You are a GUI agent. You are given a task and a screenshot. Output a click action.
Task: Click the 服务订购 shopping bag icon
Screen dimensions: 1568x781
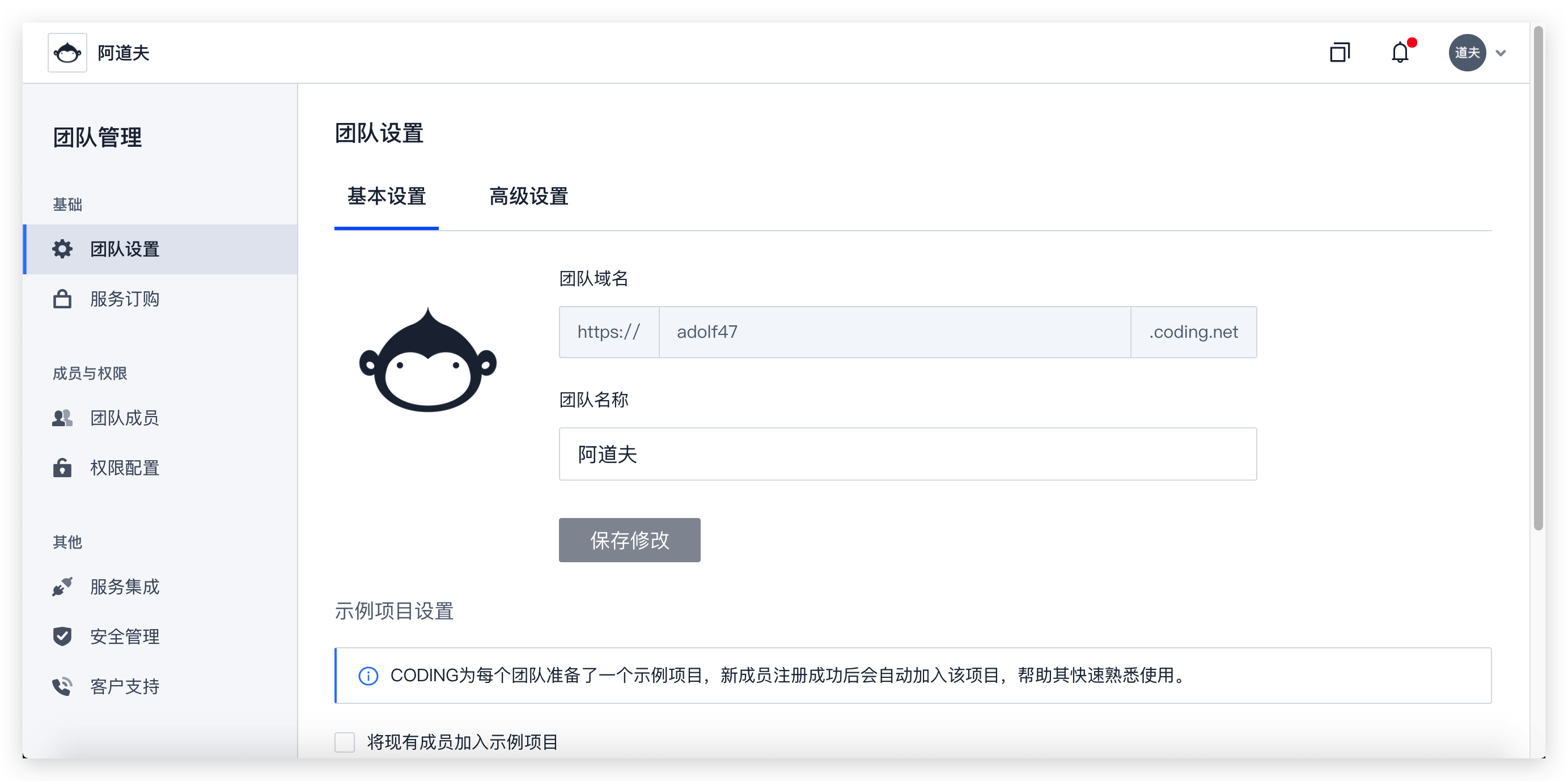(62, 299)
